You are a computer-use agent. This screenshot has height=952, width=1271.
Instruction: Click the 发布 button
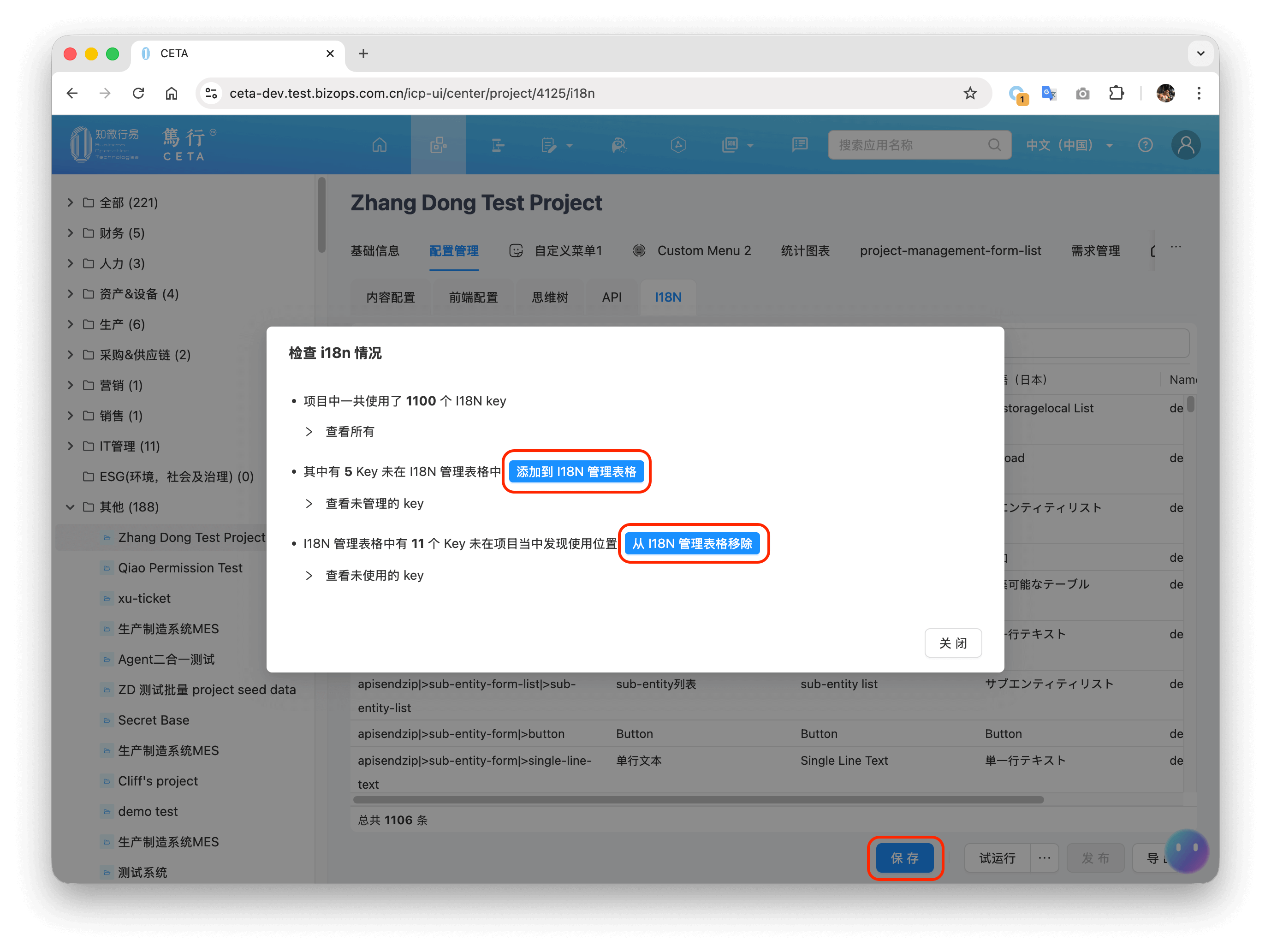click(x=1095, y=858)
